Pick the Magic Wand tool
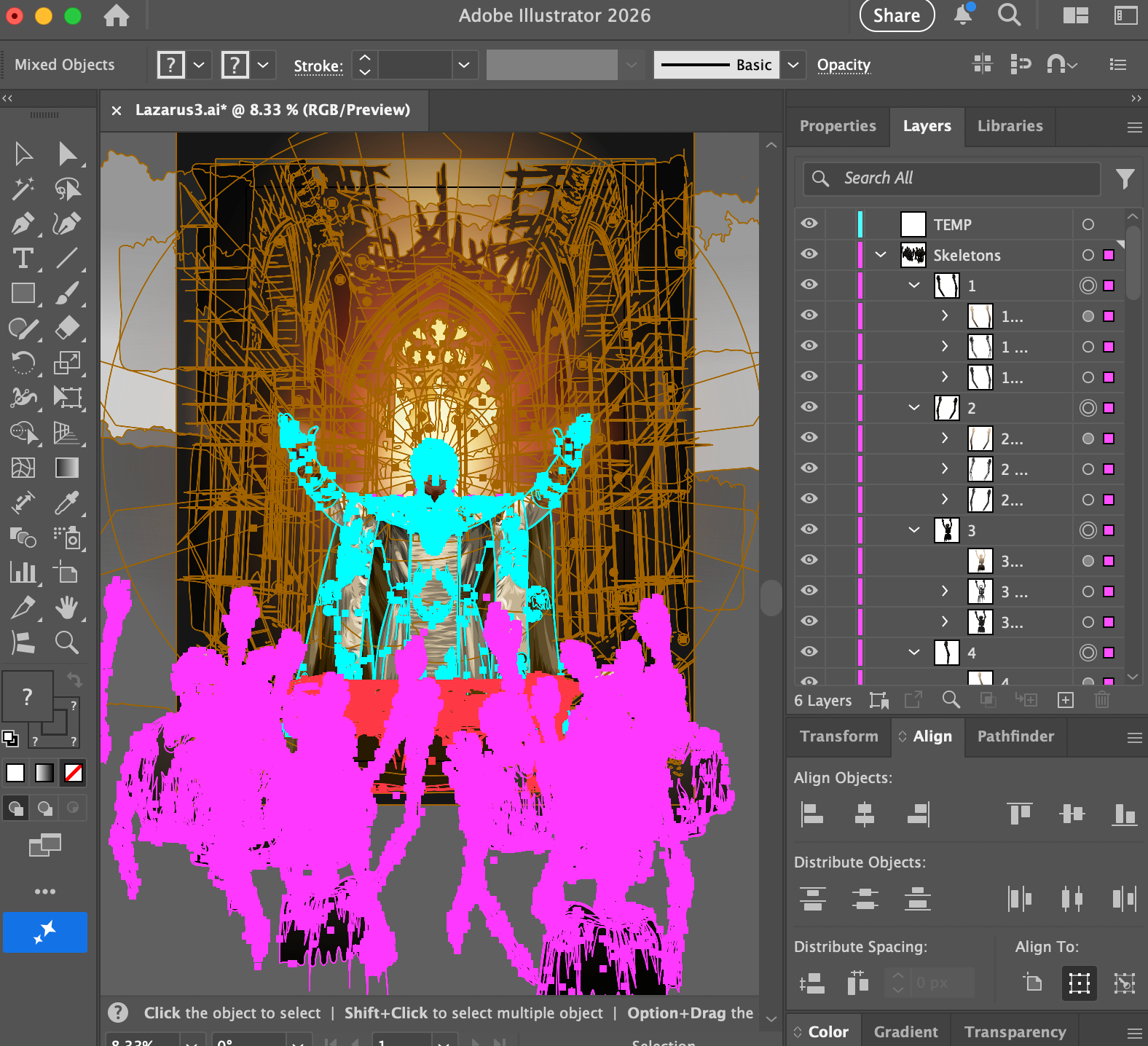1148x1046 pixels. (x=23, y=189)
